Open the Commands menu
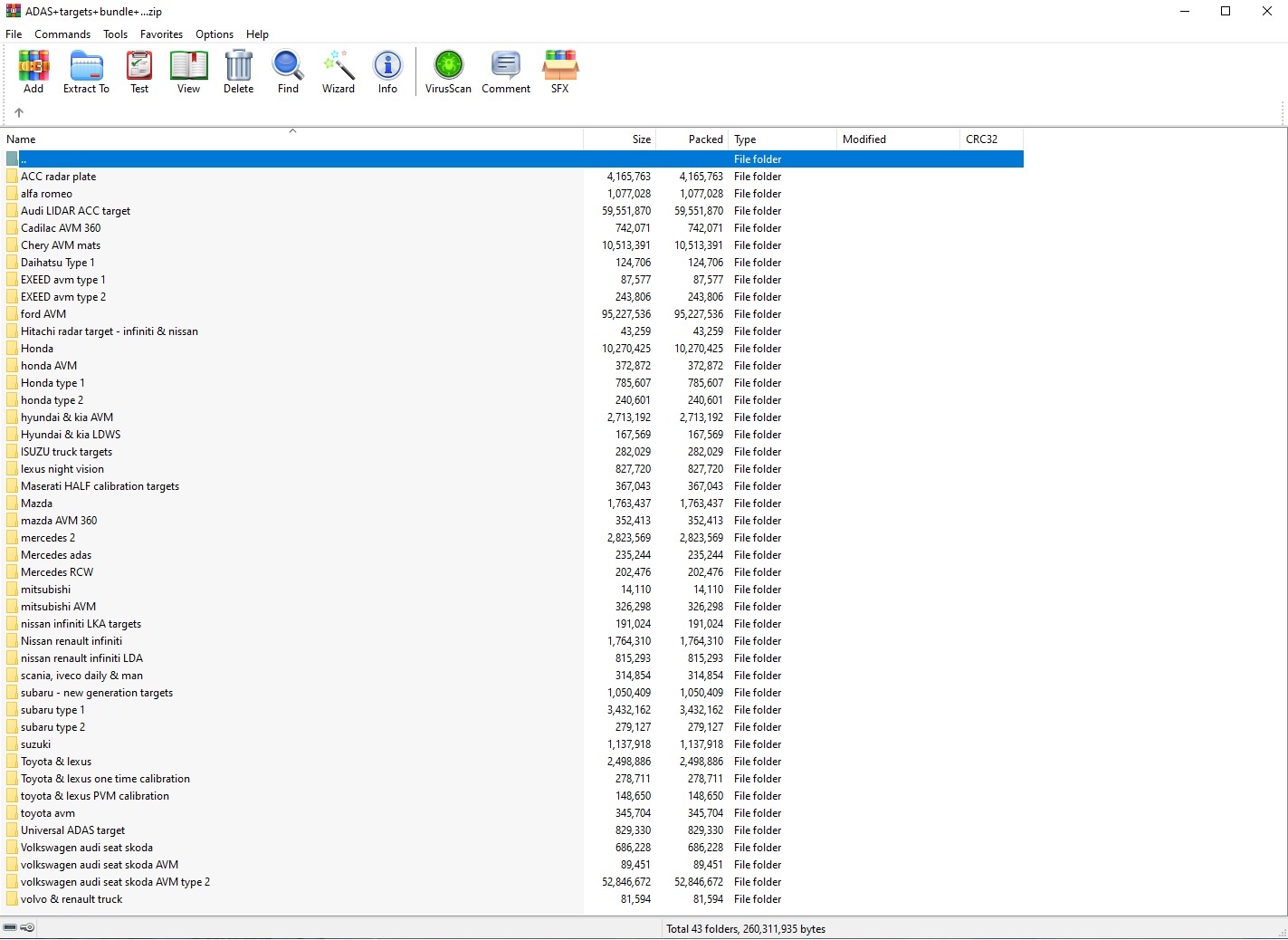The width and height of the screenshot is (1288, 940). [62, 34]
